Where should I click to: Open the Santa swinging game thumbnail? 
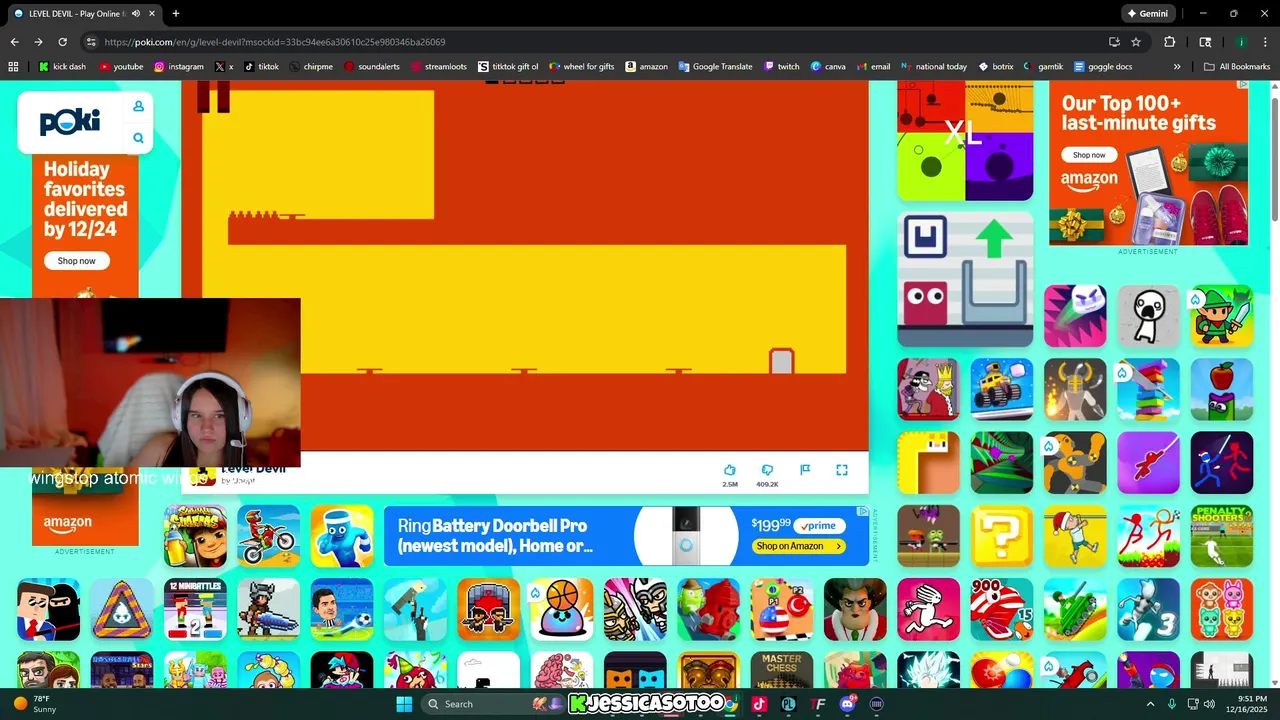[x=1075, y=536]
